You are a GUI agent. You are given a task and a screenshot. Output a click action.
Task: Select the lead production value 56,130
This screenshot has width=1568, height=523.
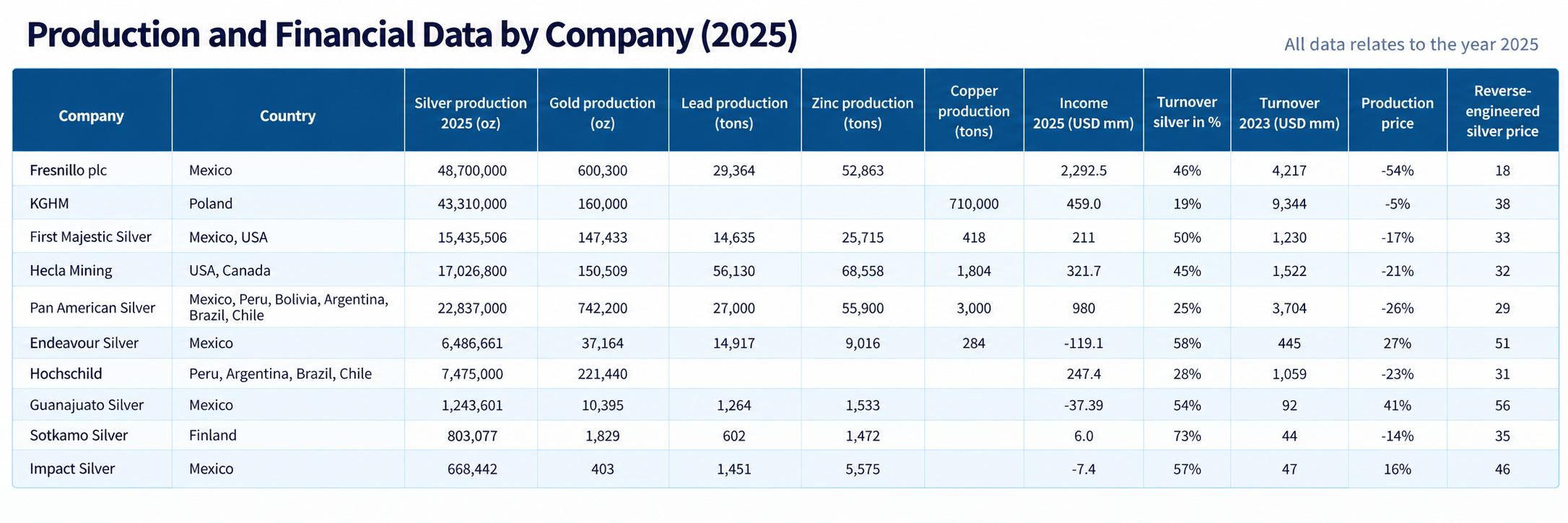pos(734,271)
